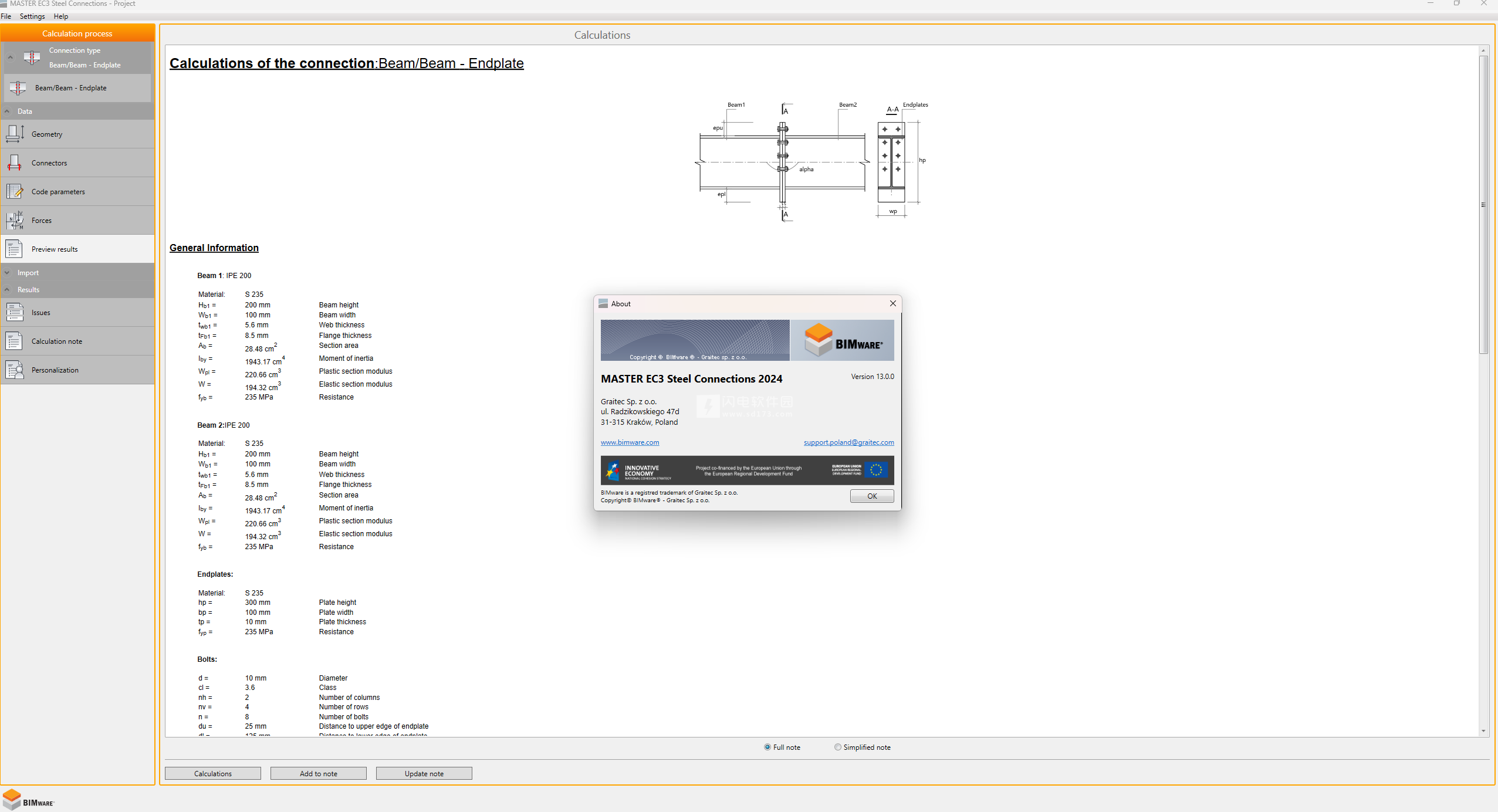The image size is (1498, 812).
Task: Open the File menu
Action: (x=6, y=16)
